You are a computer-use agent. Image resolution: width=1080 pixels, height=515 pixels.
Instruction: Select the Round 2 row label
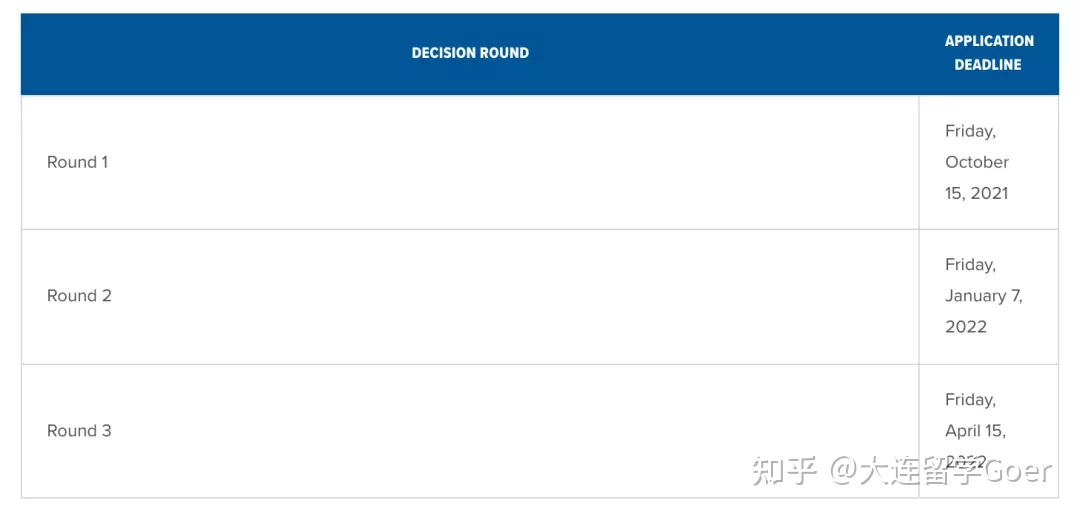tap(79, 296)
